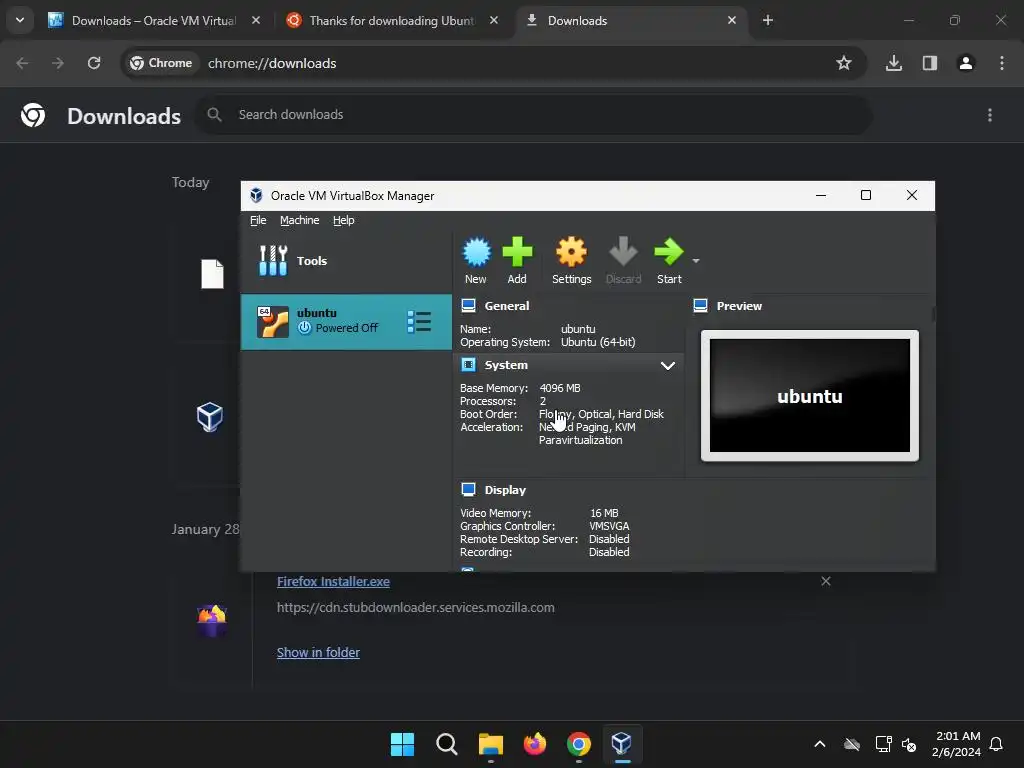Switch to the Downloads – Oracle VM VirtualBox tab
The height and width of the screenshot is (768, 1024).
[155, 20]
